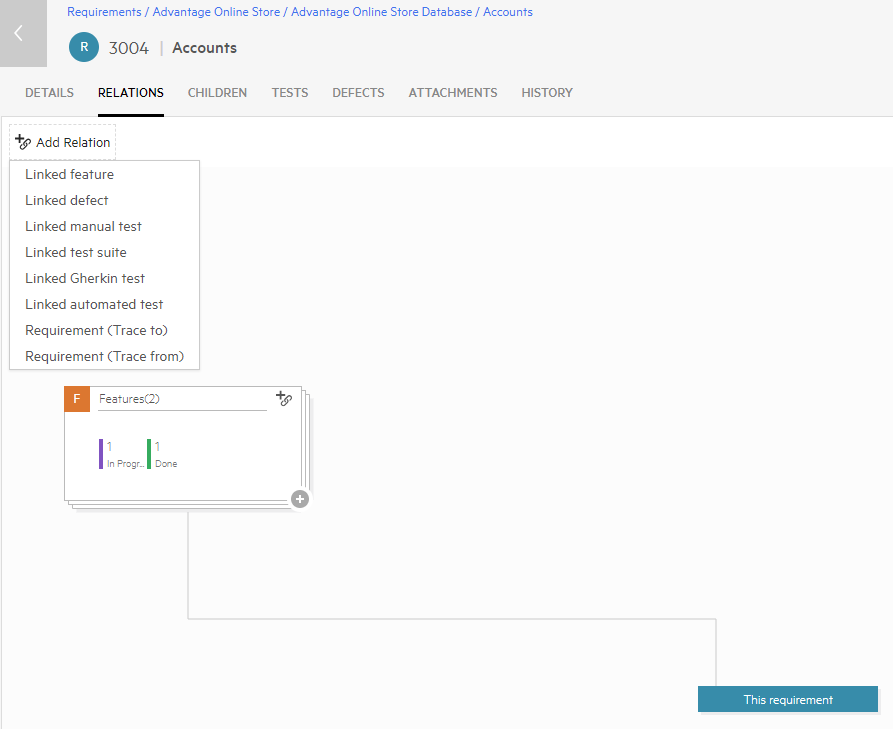Go to Requirements breadcrumb link
The width and height of the screenshot is (893, 729).
104,12
